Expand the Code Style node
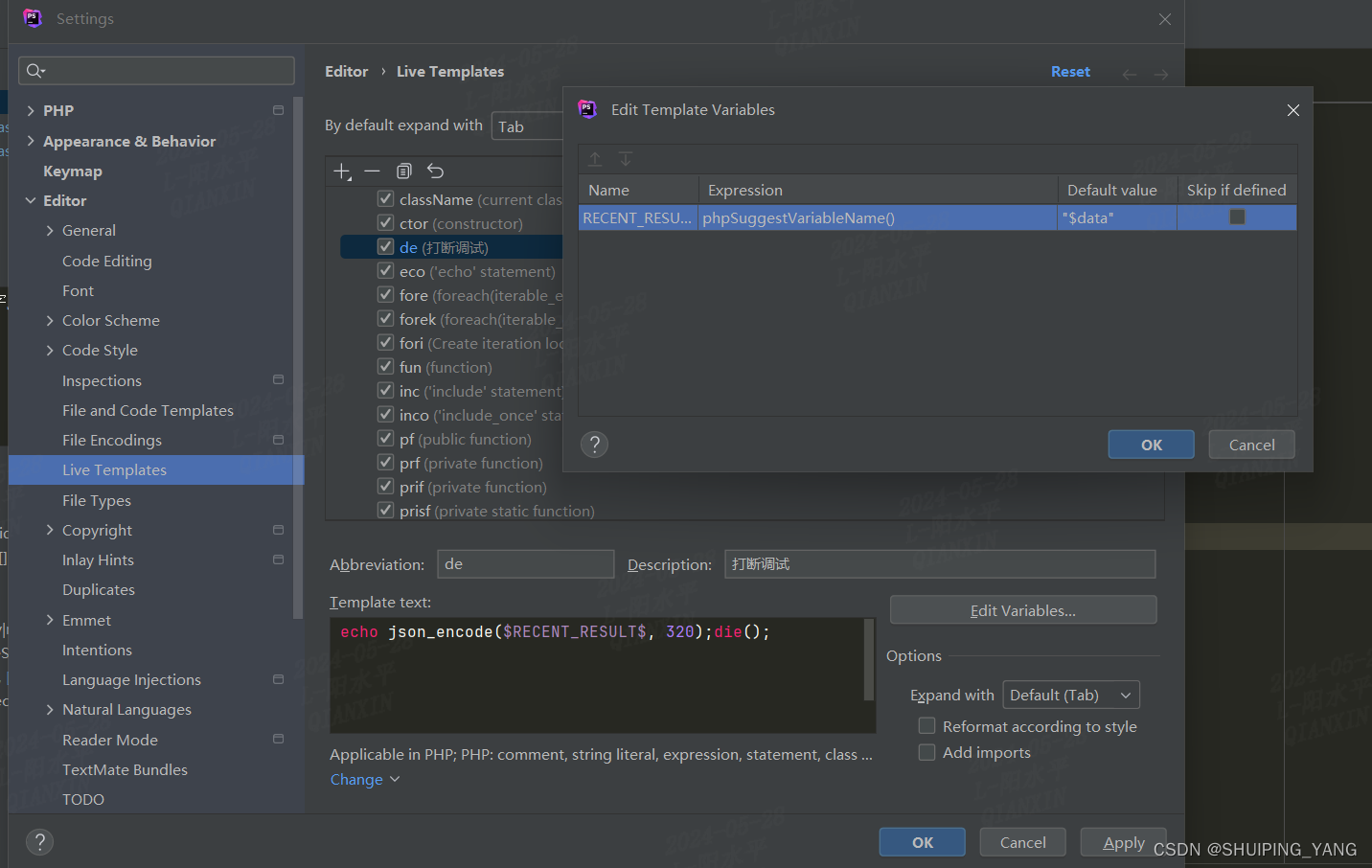Image resolution: width=1372 pixels, height=868 pixels. coord(50,350)
